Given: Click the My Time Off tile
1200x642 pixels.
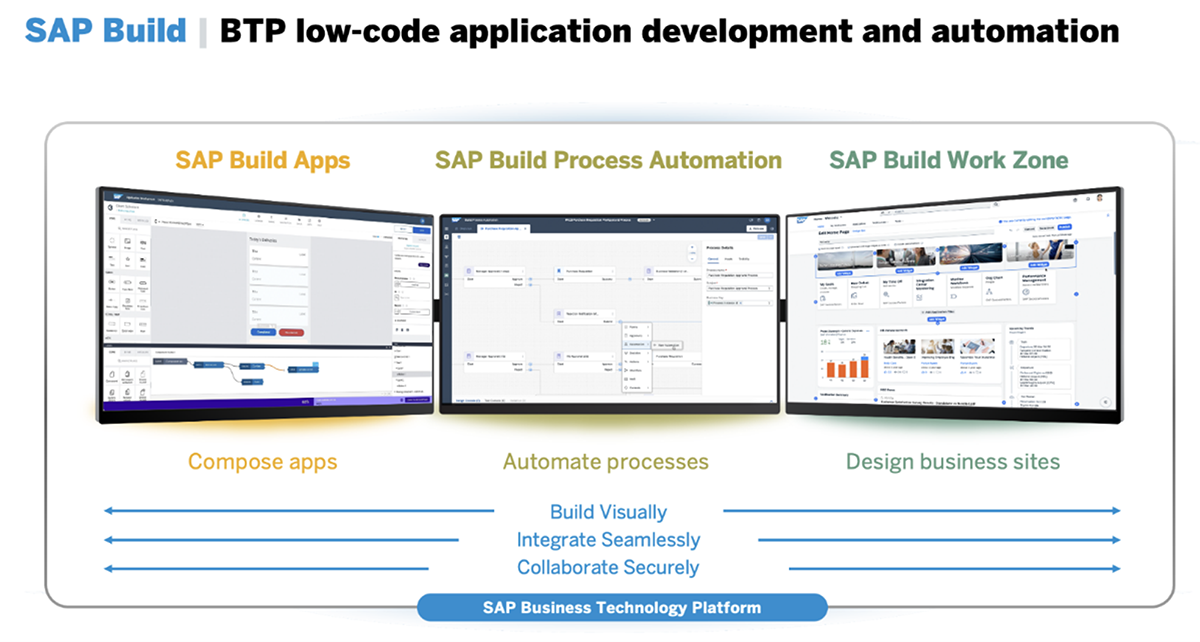Looking at the screenshot, I should (896, 292).
